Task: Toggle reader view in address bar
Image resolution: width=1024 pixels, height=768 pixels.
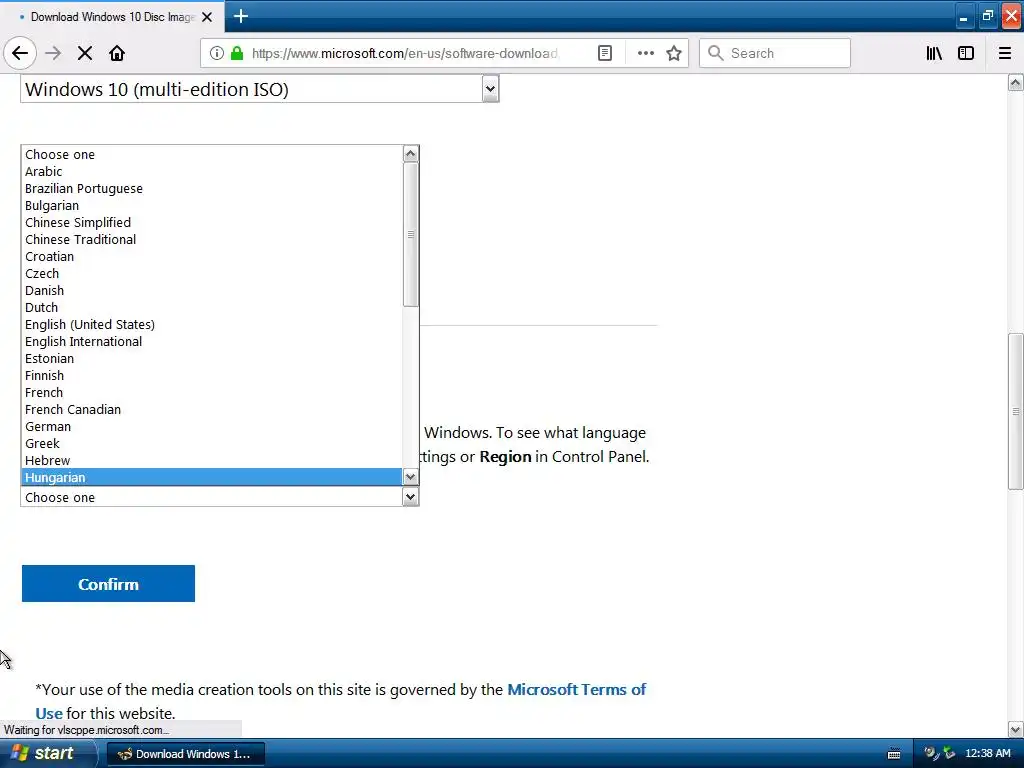Action: 605,53
